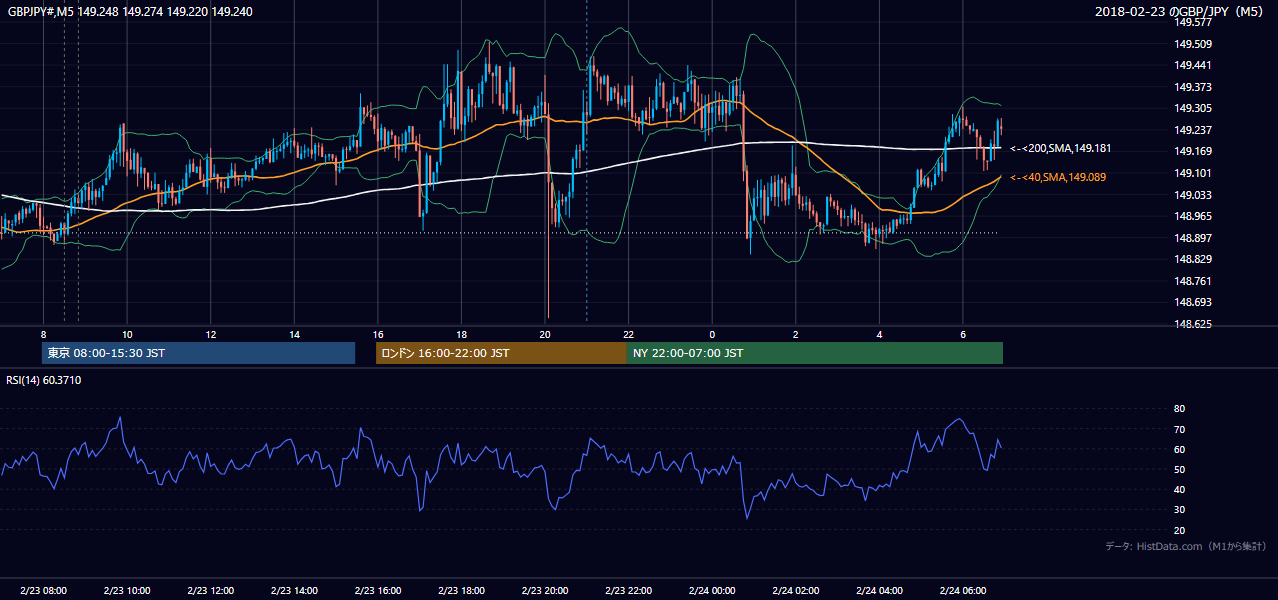Click the RSI 20 level label

1179,530
